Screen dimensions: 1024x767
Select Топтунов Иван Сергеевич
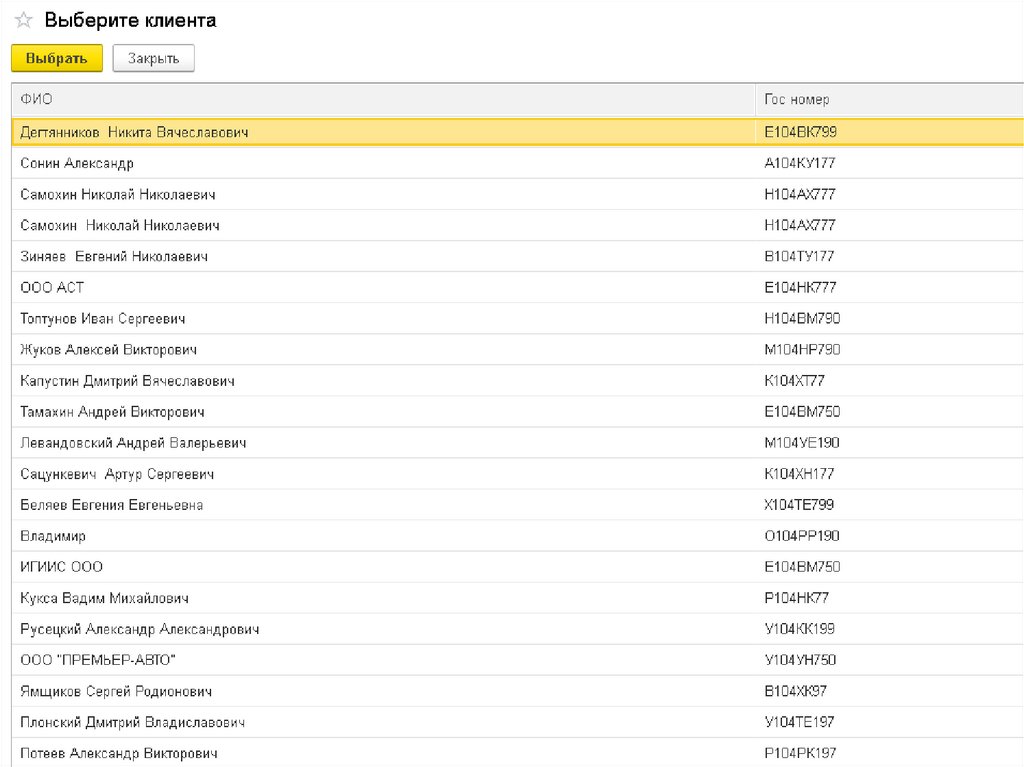tap(103, 319)
